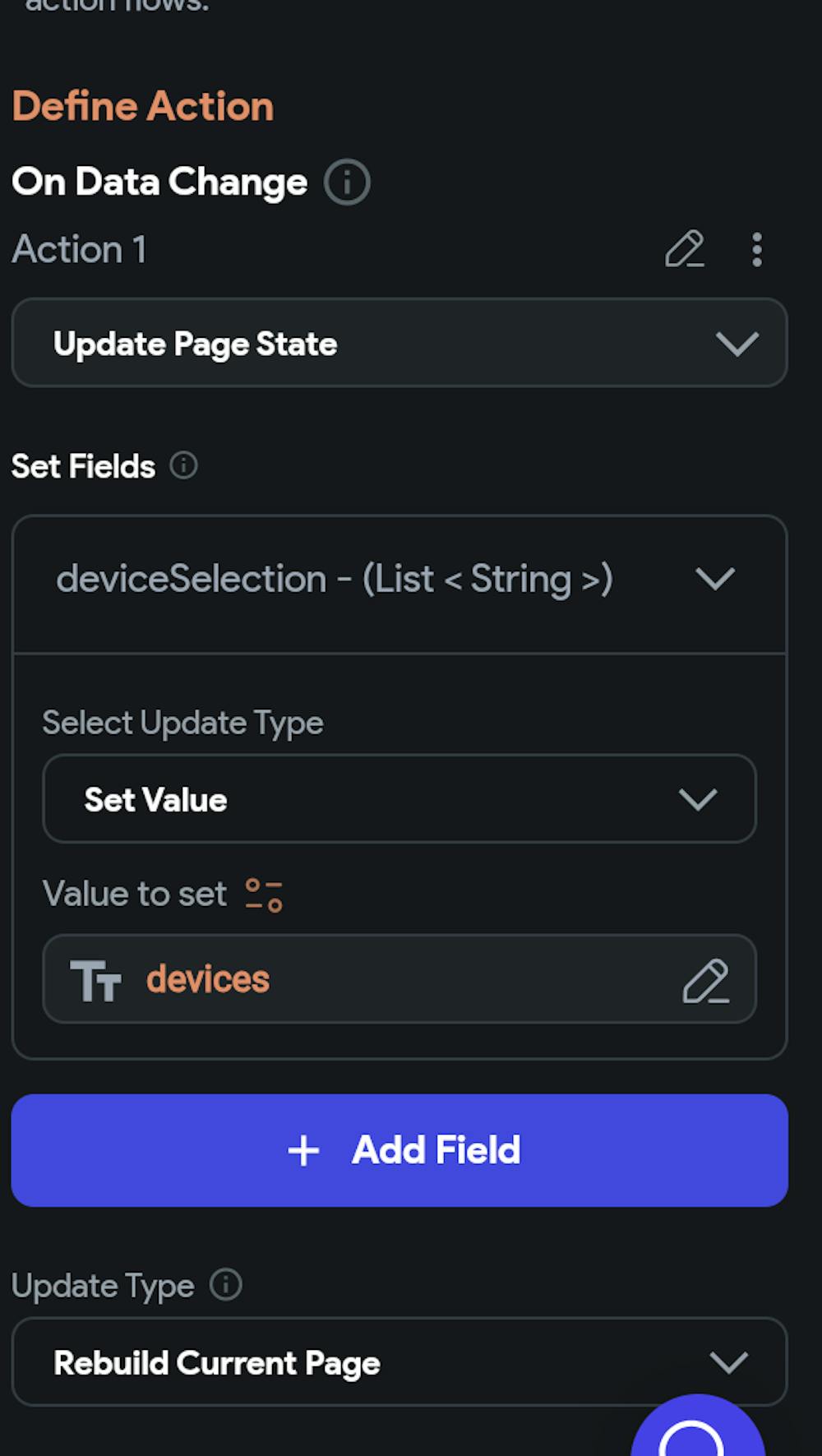Screen dimensions: 822x1456
Task: Open the Update Page State action dropdown
Action: coord(399,344)
